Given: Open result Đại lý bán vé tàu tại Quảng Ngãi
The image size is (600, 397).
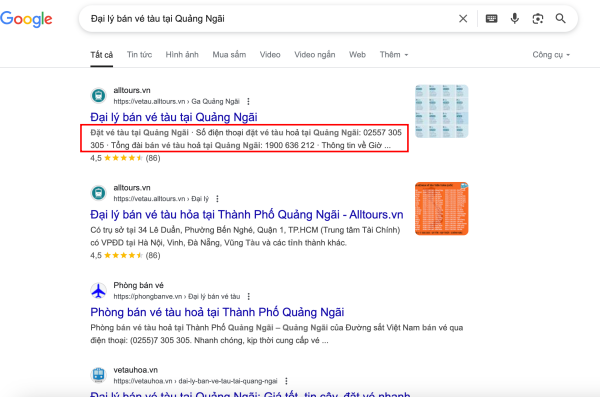Looking at the screenshot, I should pos(174,117).
